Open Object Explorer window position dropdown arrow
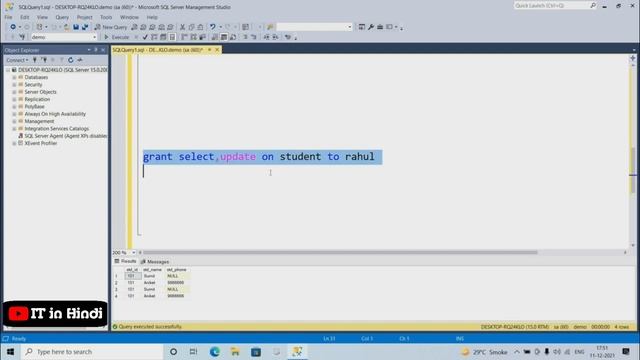The image size is (640, 360). [89, 50]
